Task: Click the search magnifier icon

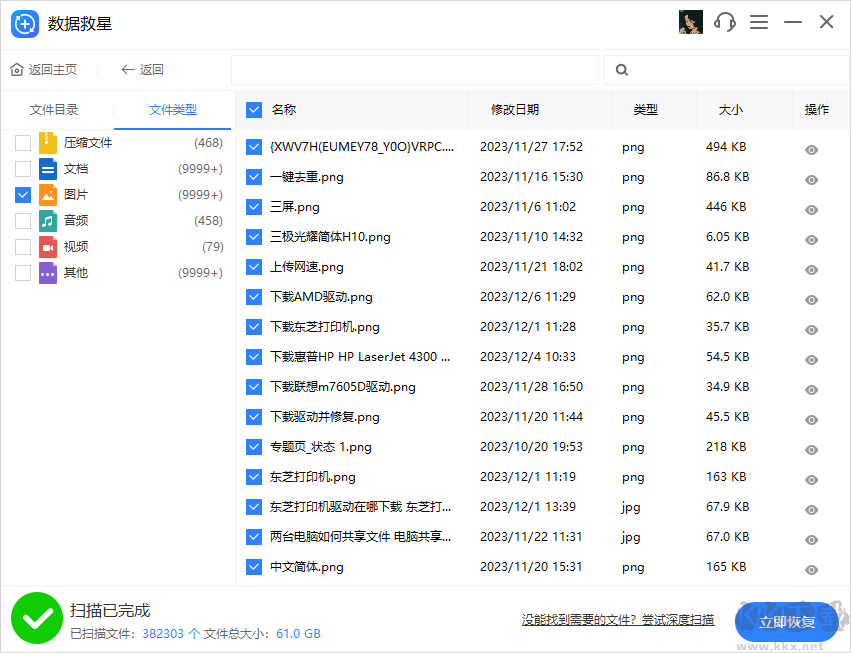Action: click(621, 70)
